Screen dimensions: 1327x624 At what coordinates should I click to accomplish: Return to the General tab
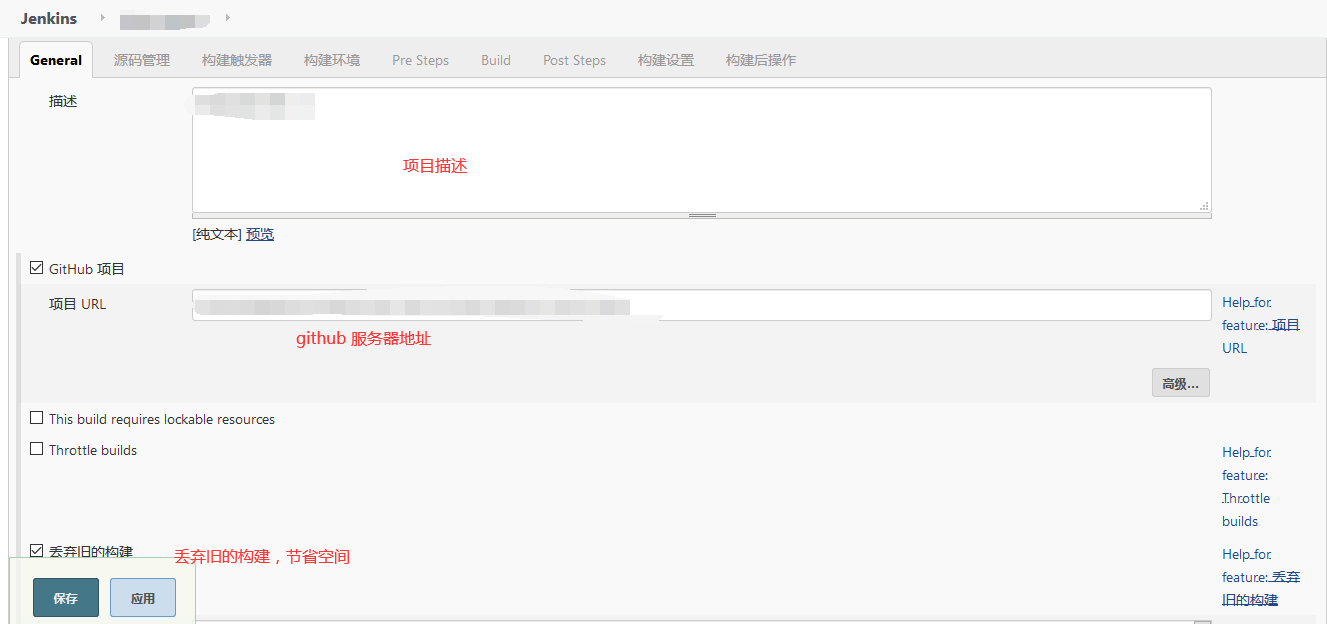pyautogui.click(x=55, y=60)
